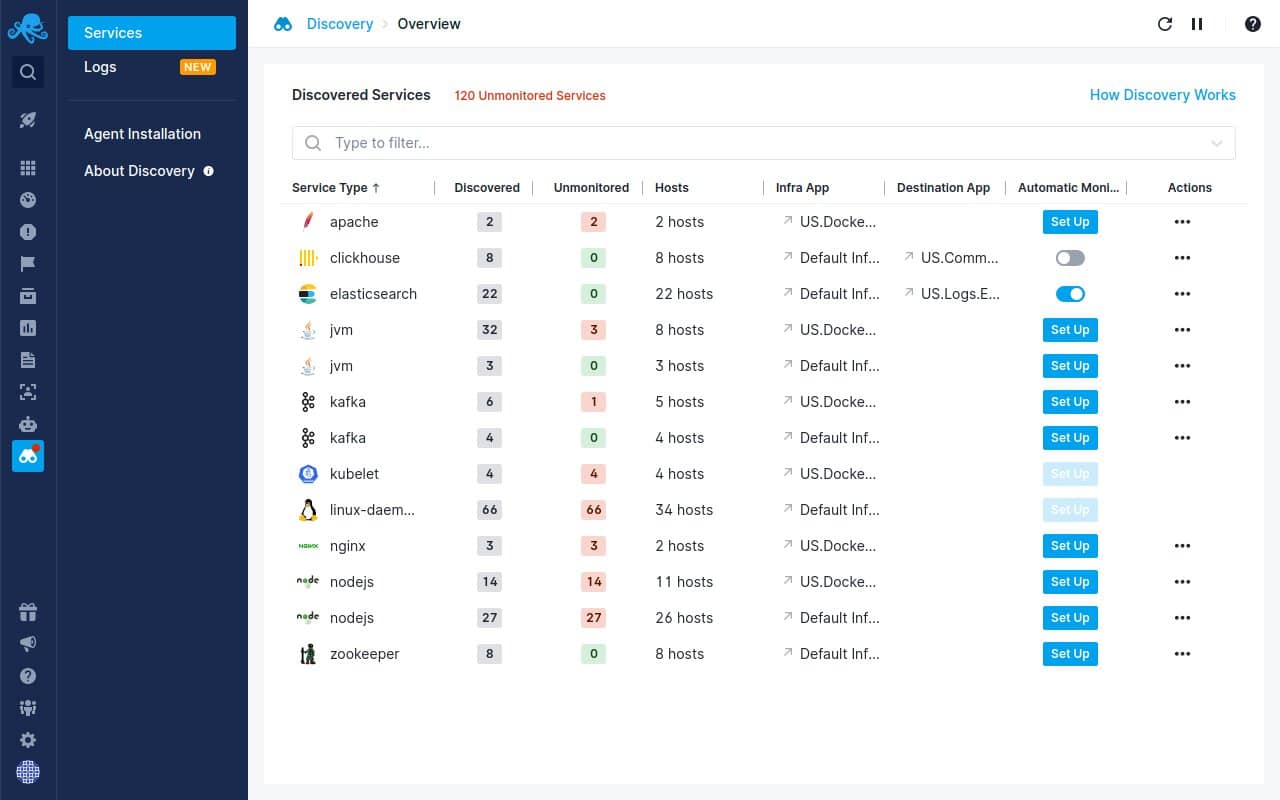The image size is (1280, 800).
Task: Click the megaphone announcements icon
Action: tap(28, 644)
